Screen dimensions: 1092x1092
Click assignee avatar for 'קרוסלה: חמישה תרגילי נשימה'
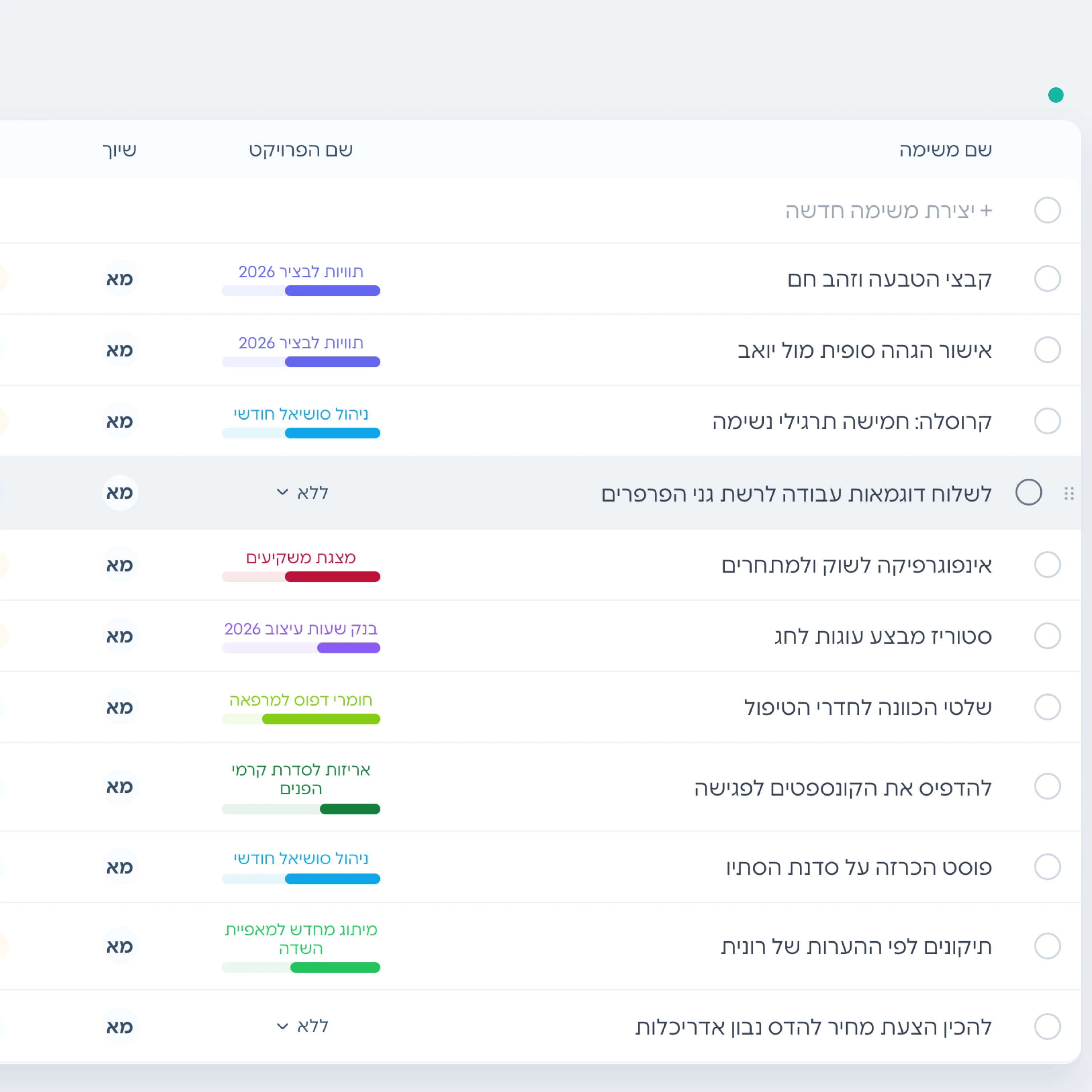(120, 421)
